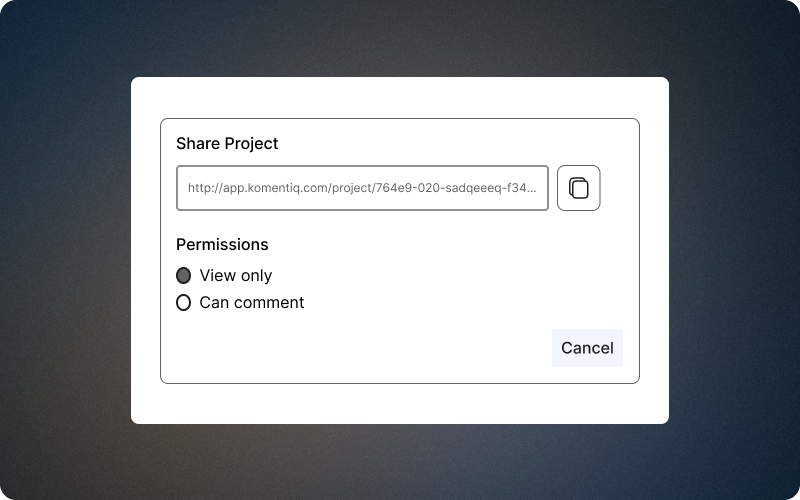Click the app.komentiq.com part of the link
The width and height of the screenshot is (800, 500).
click(276, 188)
